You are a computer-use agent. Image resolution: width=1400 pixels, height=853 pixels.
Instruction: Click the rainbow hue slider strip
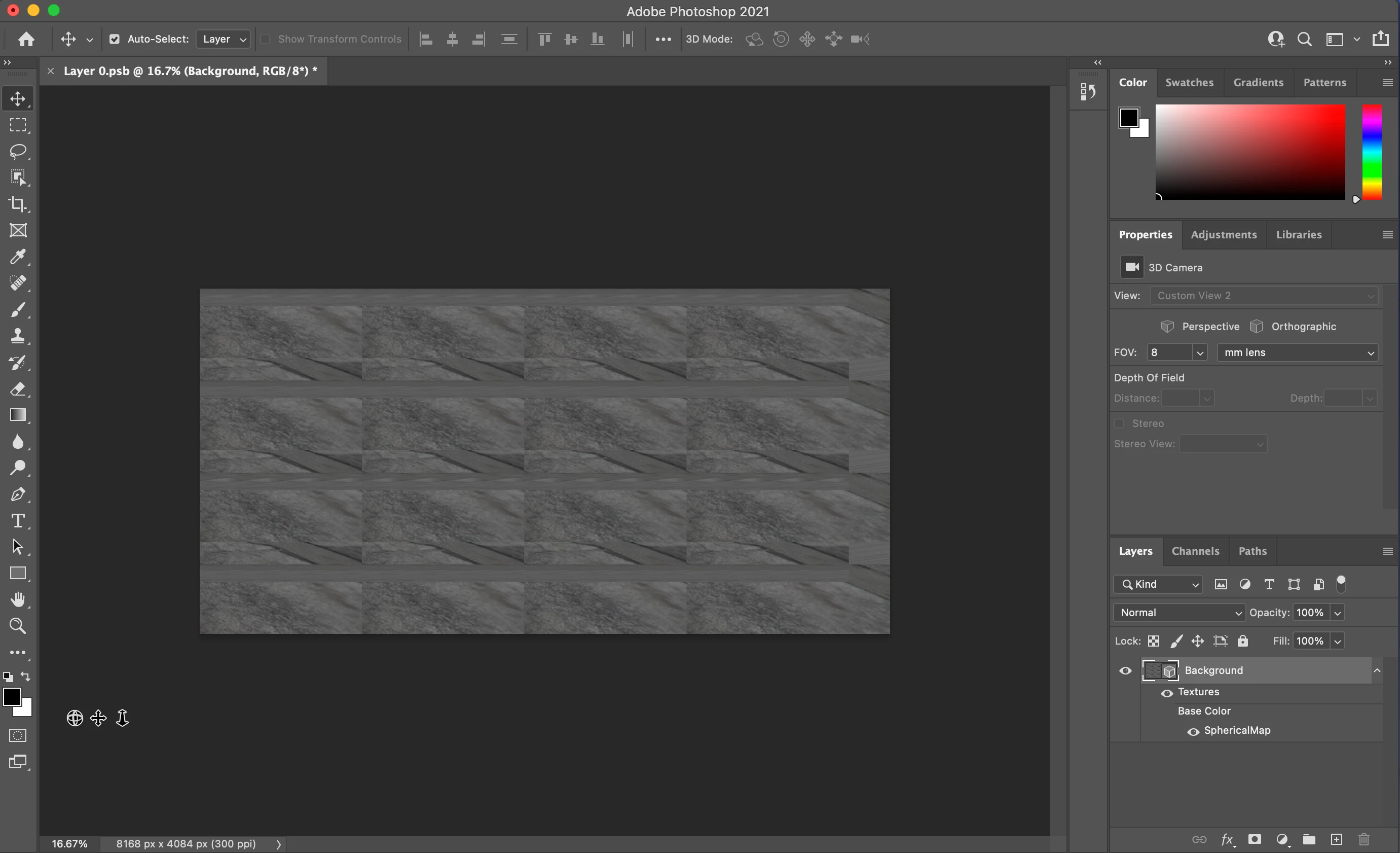click(1371, 152)
